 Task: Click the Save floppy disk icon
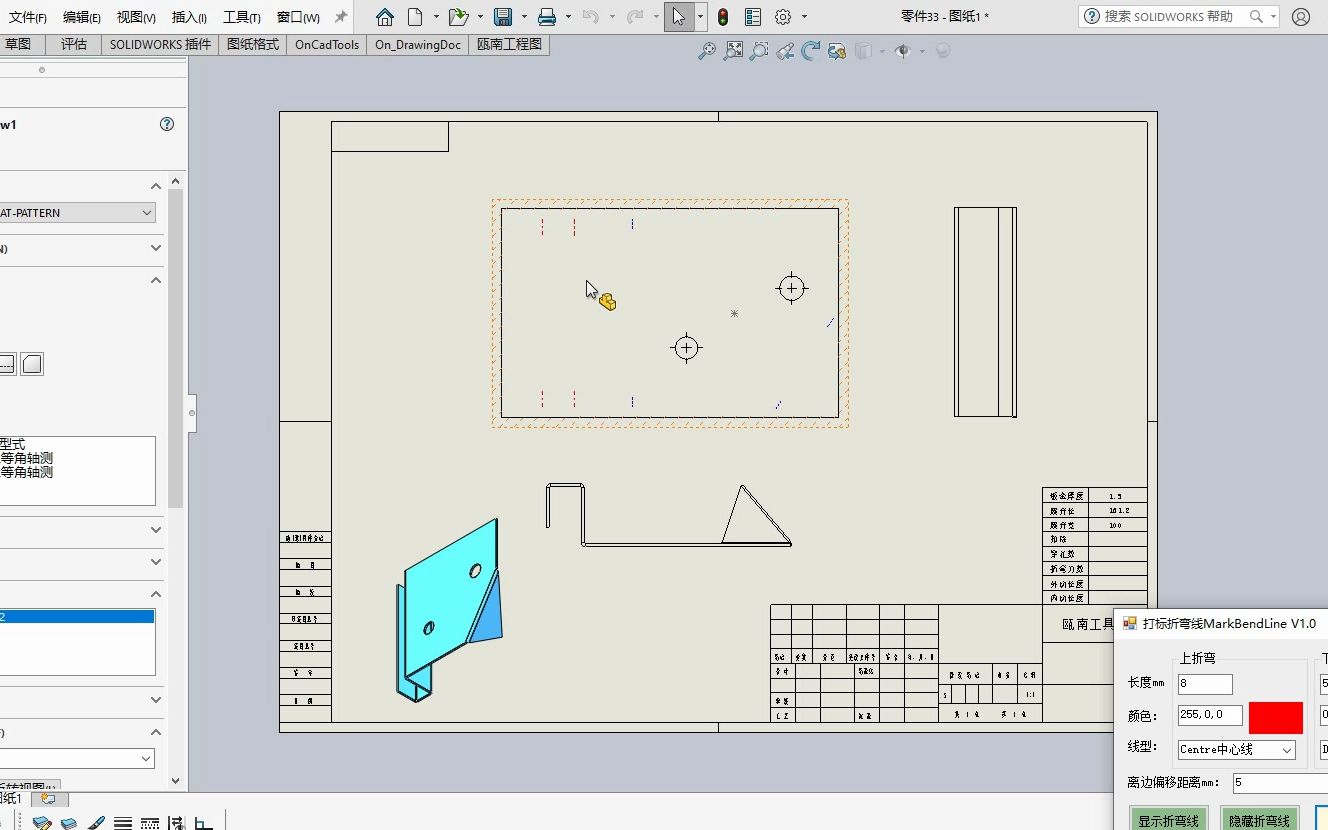(503, 17)
